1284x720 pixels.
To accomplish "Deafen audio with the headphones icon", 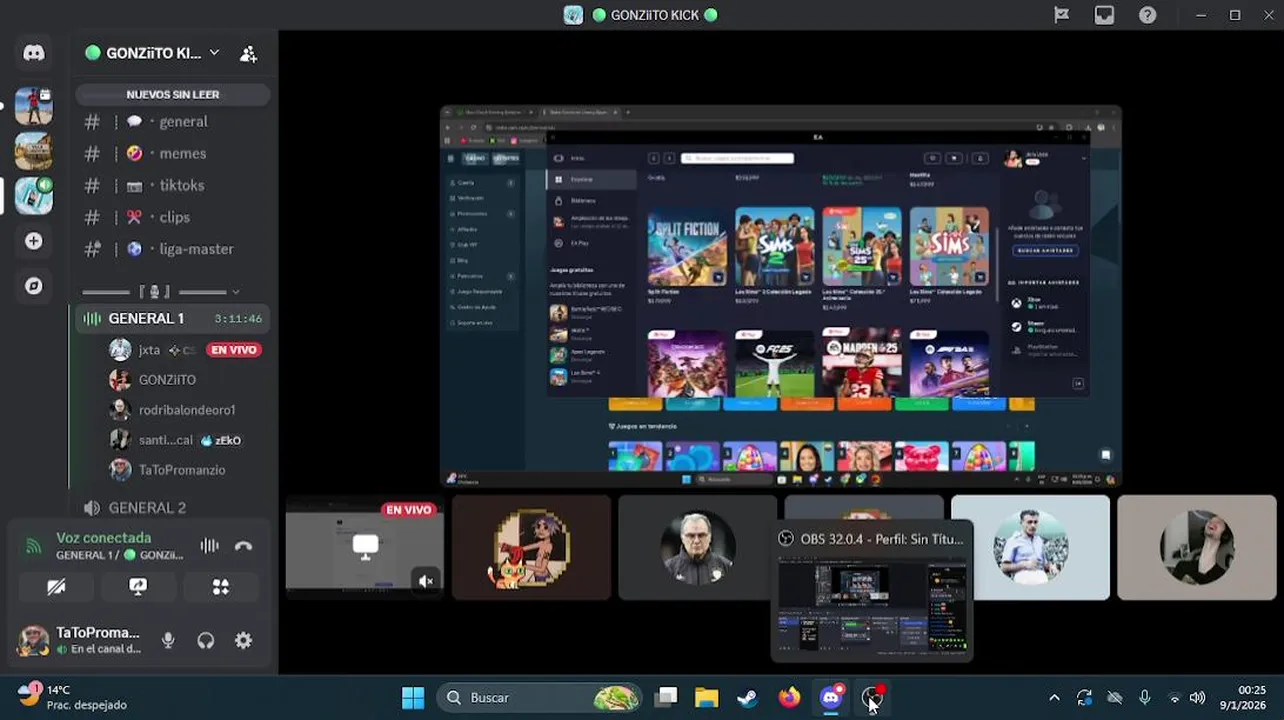I will [x=206, y=641].
